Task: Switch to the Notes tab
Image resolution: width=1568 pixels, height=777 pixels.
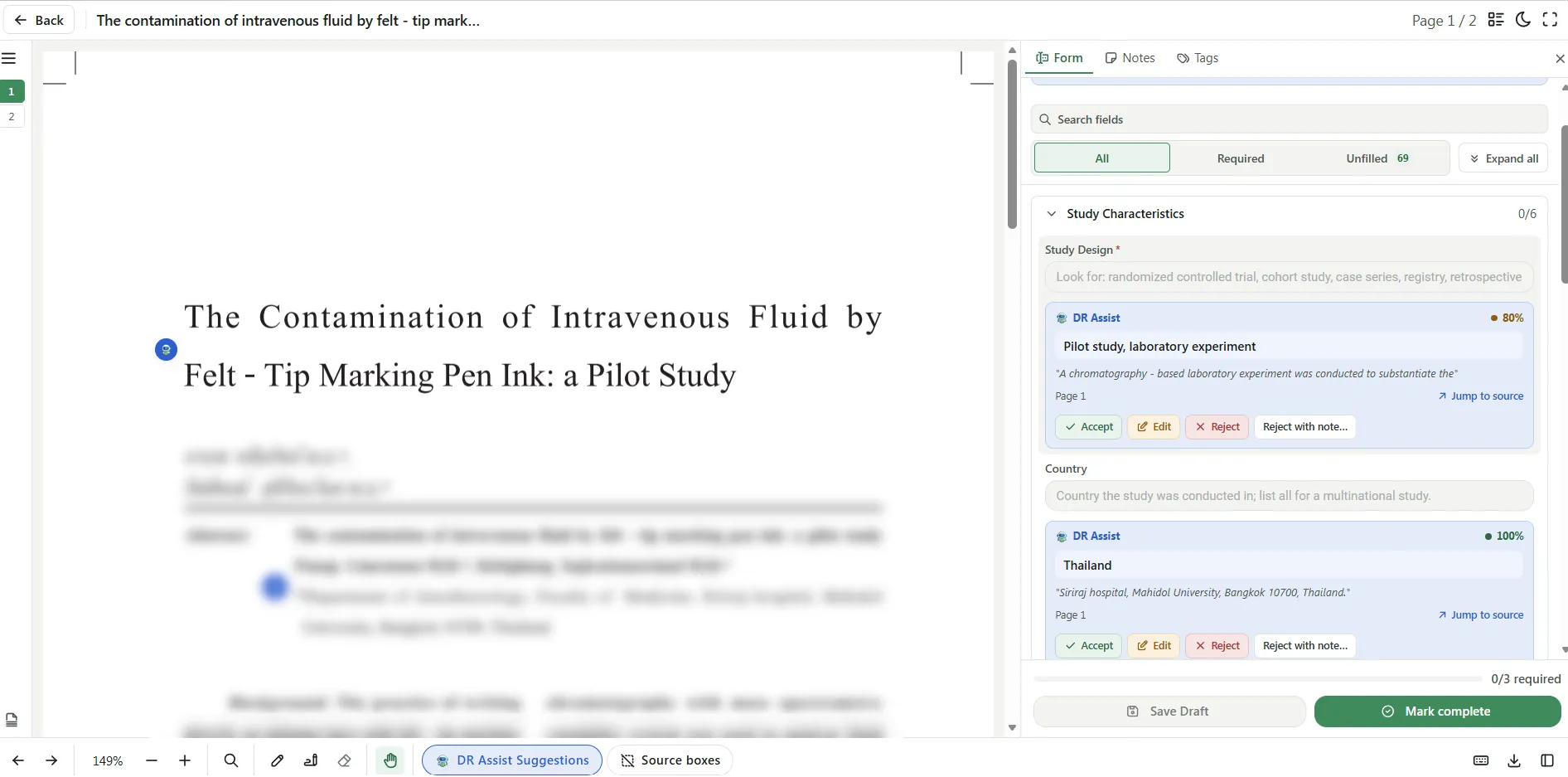Action: (x=1130, y=58)
